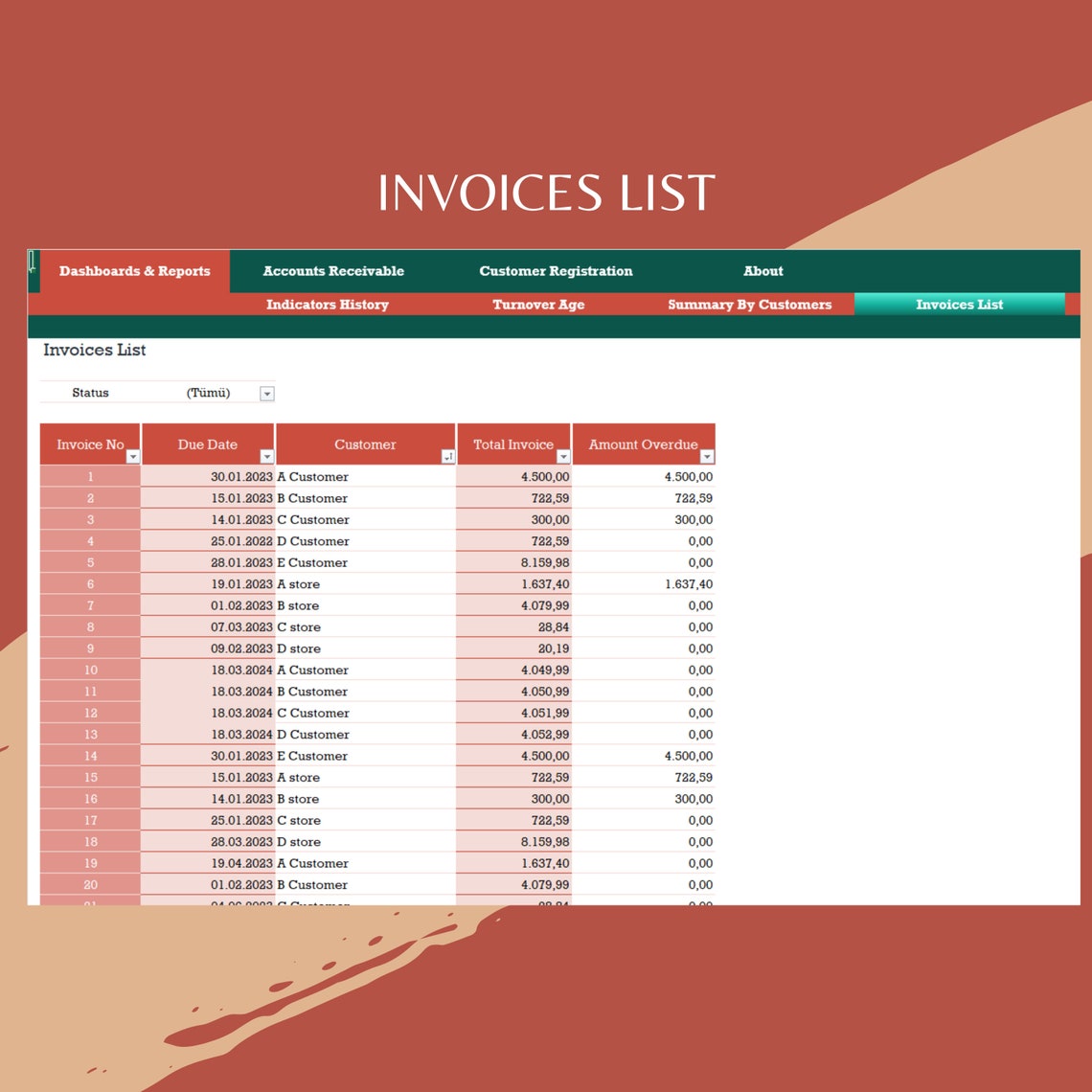Click the small green icon left of the menu bar

[x=33, y=261]
